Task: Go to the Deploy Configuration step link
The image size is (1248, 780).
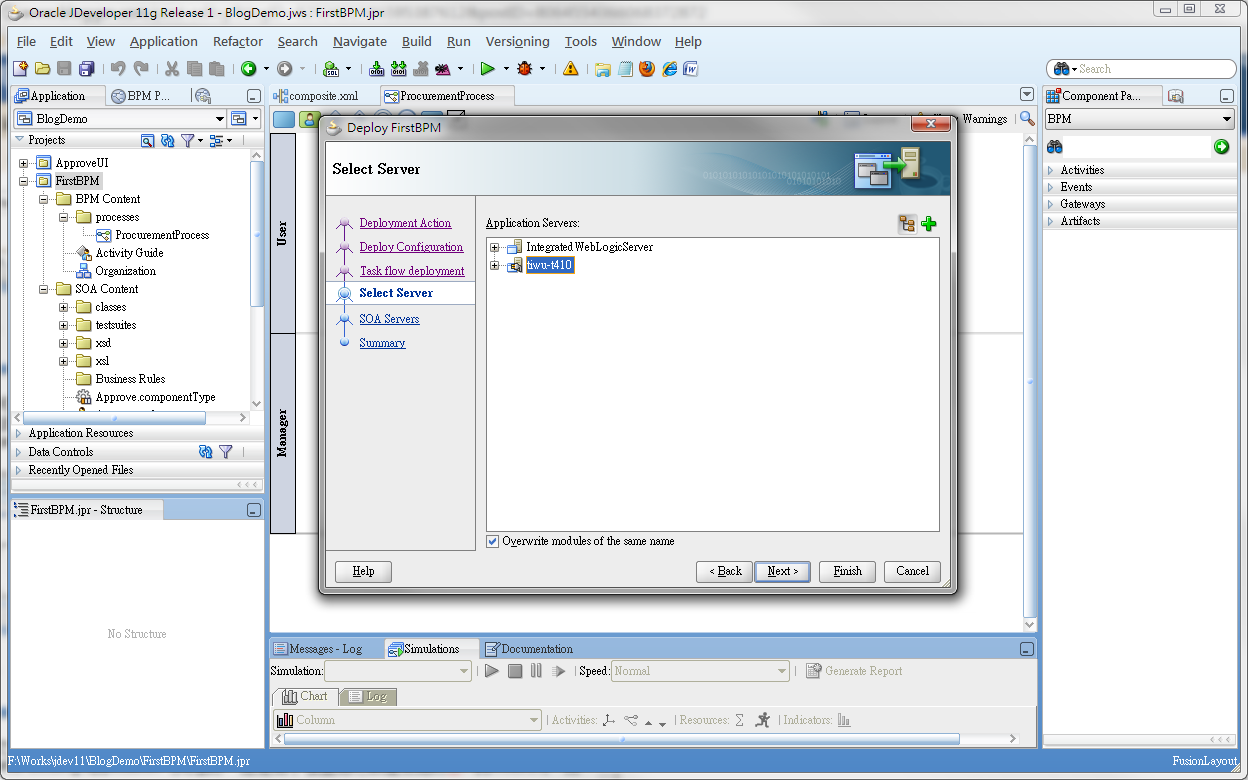Action: 411,247
